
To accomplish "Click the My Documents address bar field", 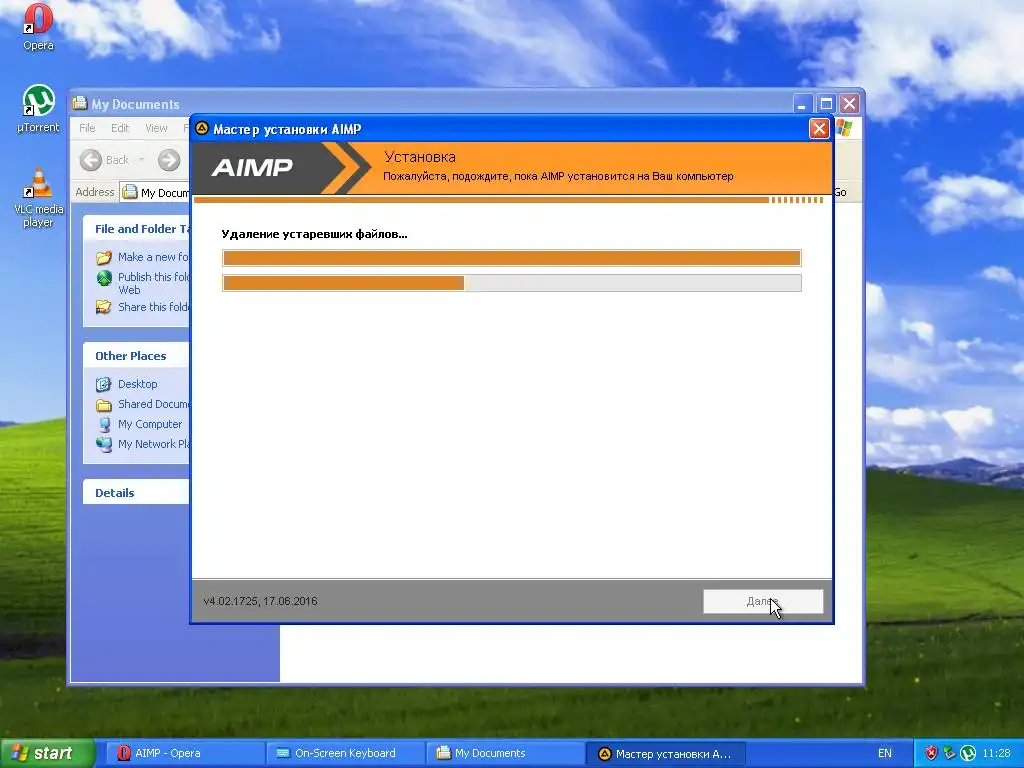I will (x=155, y=192).
